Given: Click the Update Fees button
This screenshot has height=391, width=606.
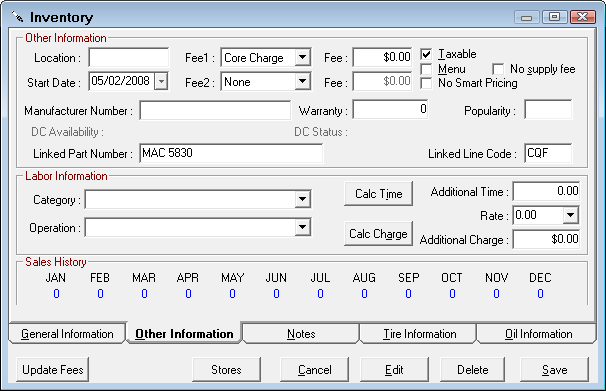Looking at the screenshot, I should click(x=53, y=370).
